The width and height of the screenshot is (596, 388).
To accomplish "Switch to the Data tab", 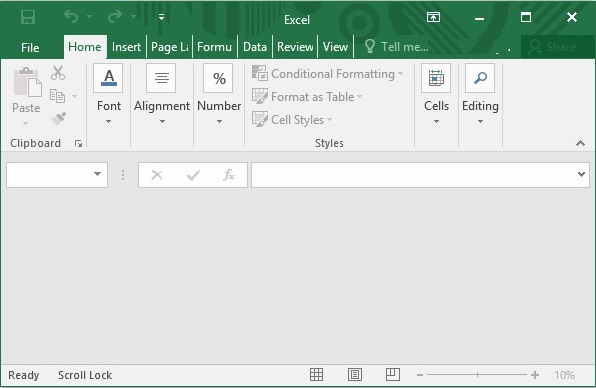I will pos(255,47).
